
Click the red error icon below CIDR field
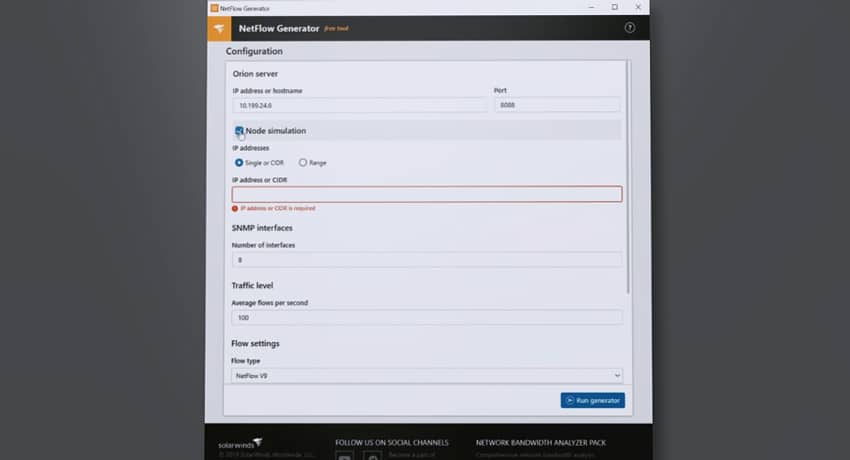(x=235, y=209)
